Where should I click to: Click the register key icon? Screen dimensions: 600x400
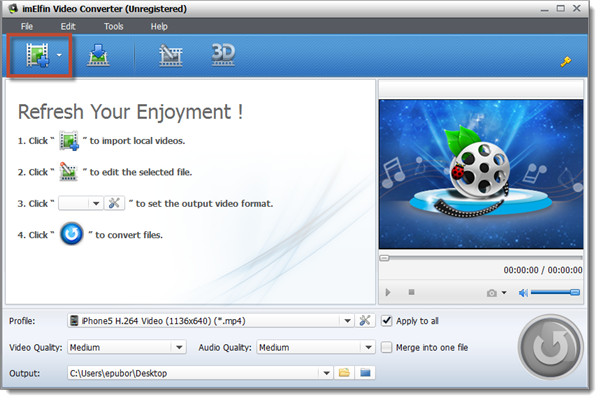566,61
